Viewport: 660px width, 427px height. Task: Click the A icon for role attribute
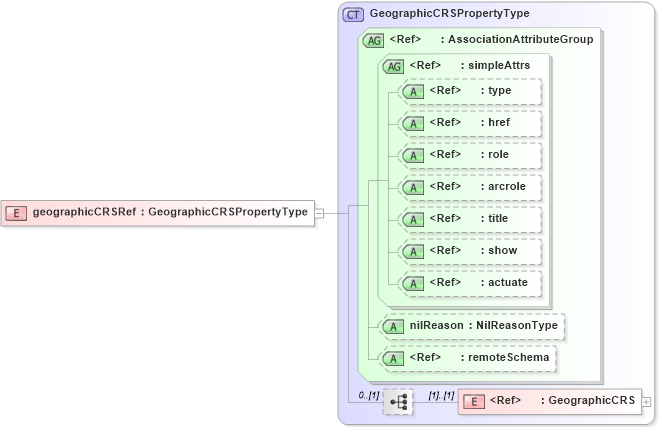pyautogui.click(x=413, y=156)
